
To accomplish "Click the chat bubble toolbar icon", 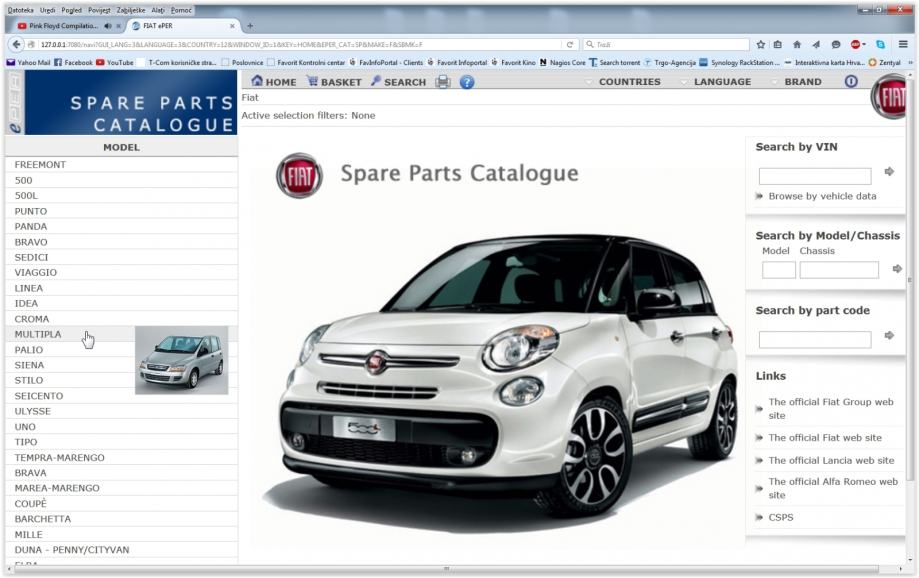I will pyautogui.click(x=836, y=44).
